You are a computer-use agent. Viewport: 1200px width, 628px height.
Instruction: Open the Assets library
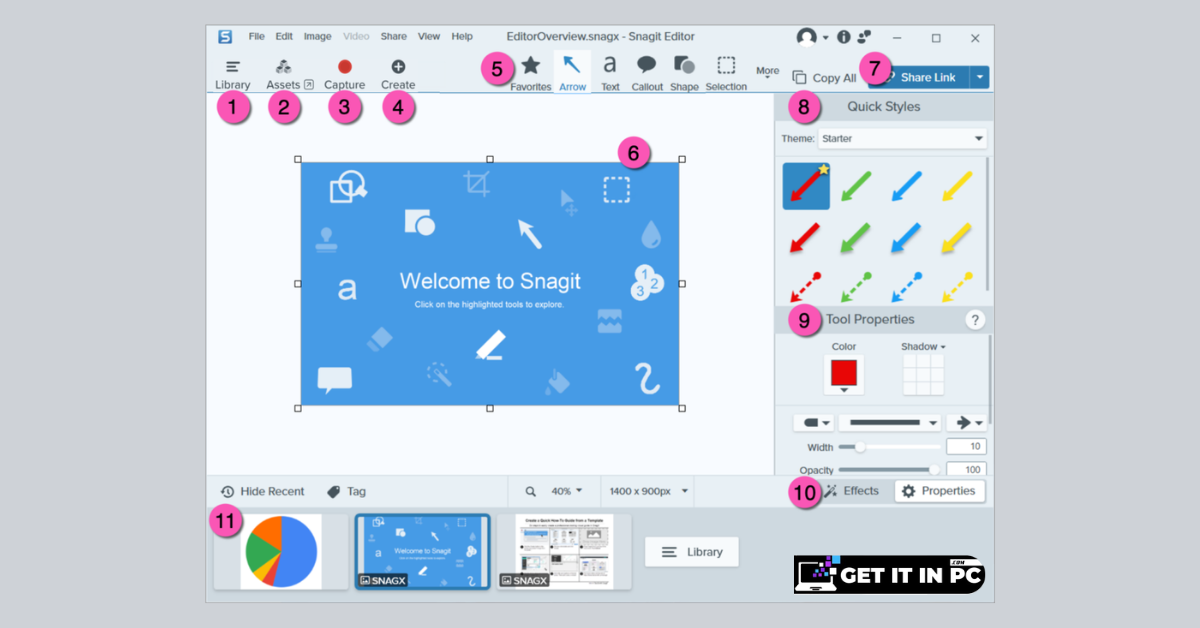click(x=289, y=75)
